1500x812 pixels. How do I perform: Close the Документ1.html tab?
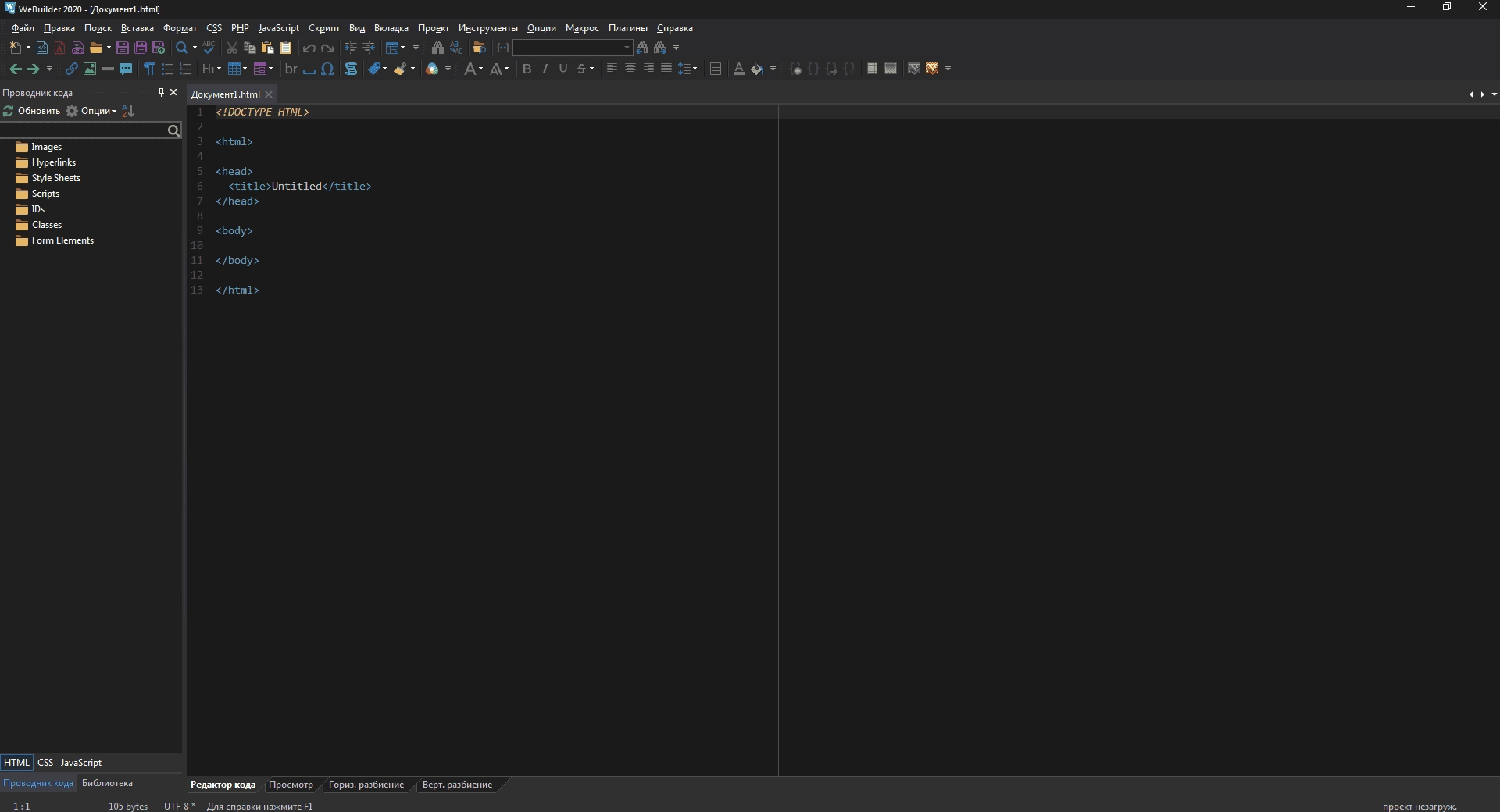[269, 94]
